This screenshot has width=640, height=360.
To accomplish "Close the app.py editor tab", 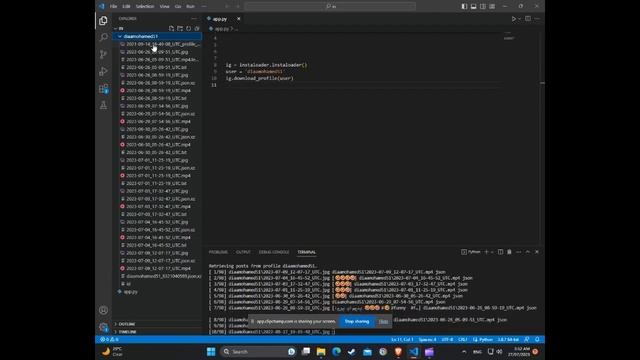I will click(239, 19).
